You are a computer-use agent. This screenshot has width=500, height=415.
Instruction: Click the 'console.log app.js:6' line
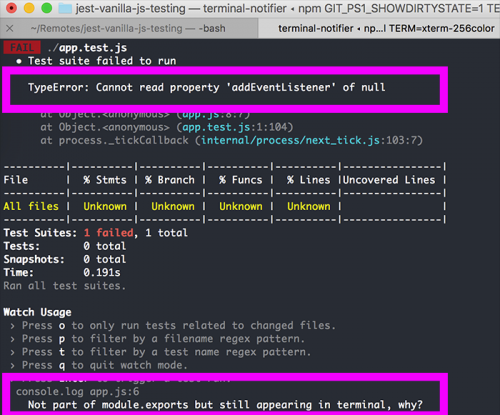coord(78,392)
